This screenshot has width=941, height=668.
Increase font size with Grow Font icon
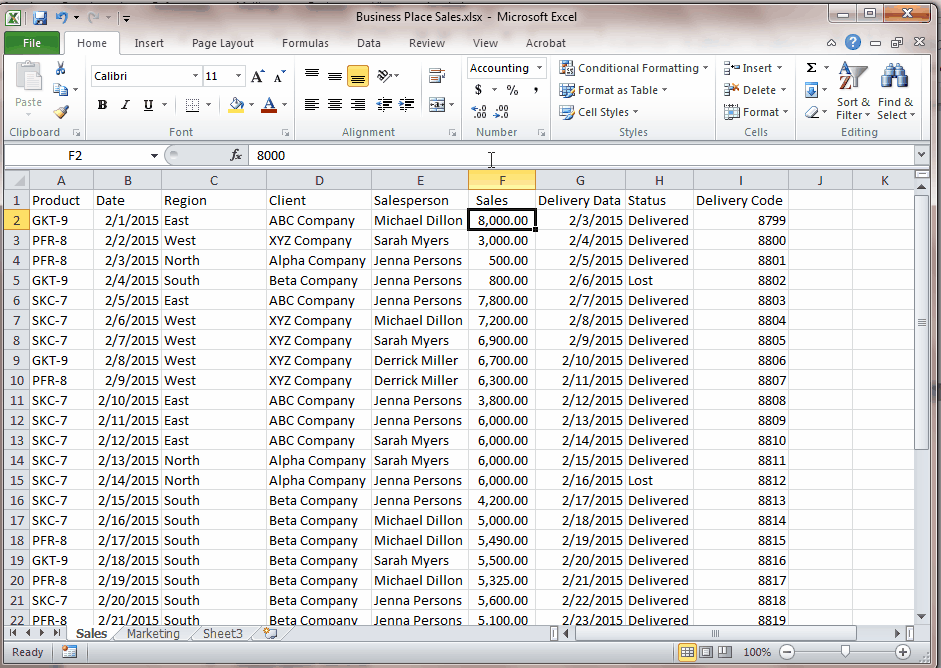pos(257,76)
